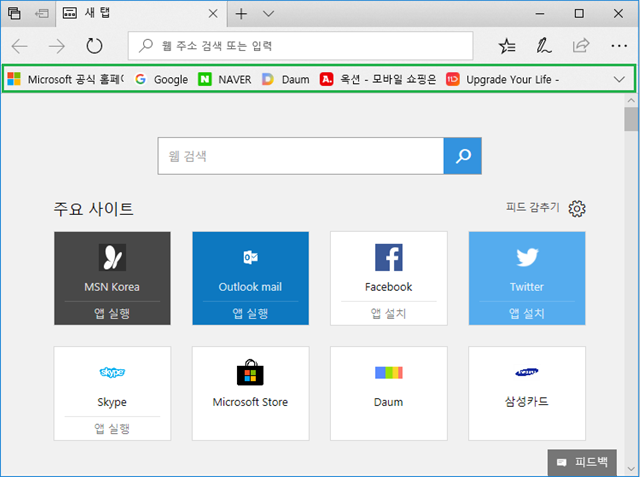Screen dimensions: 640x477
Task: Open Upgrade Your Life favorite
Action: click(x=503, y=79)
